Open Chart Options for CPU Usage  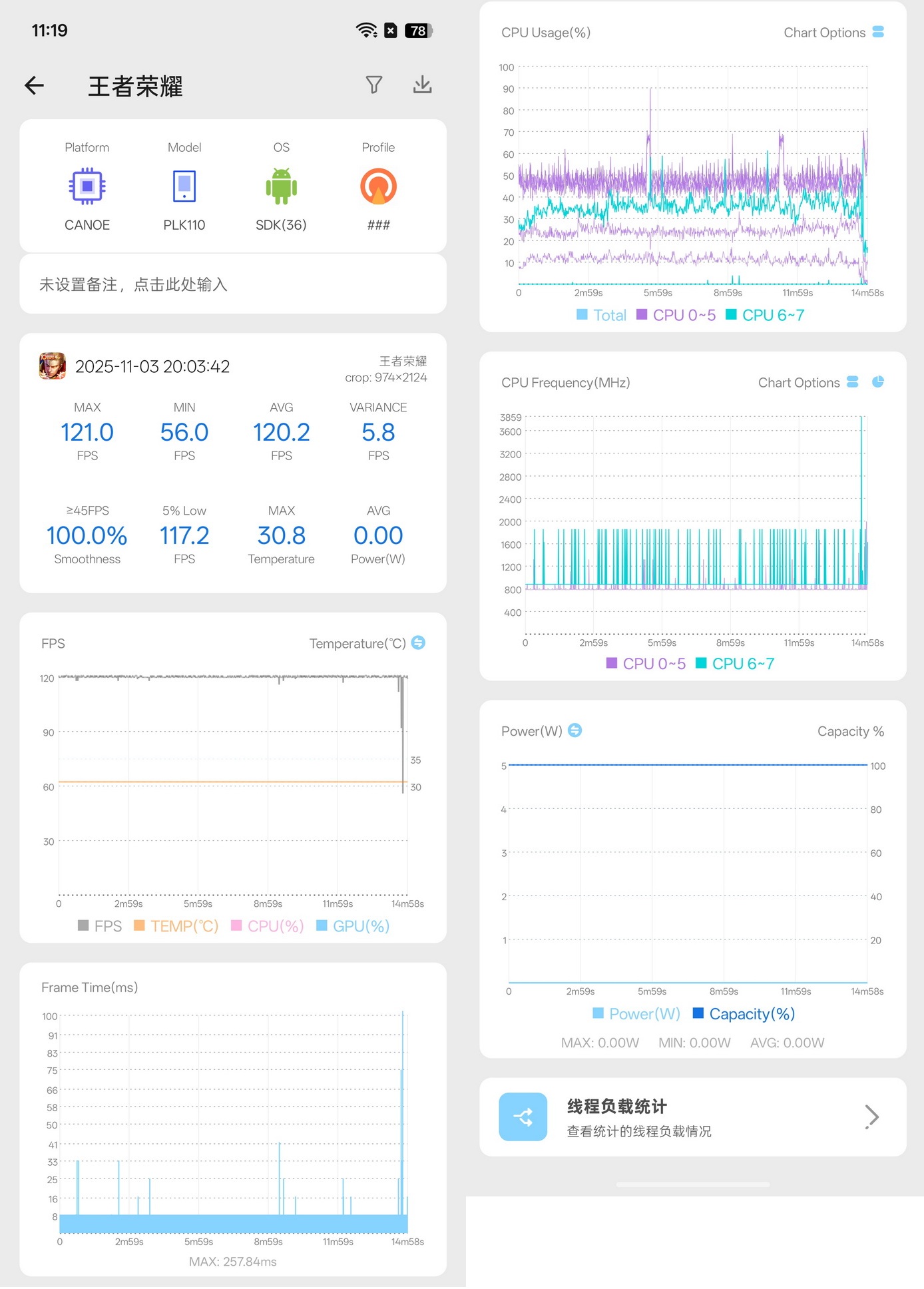click(x=833, y=32)
